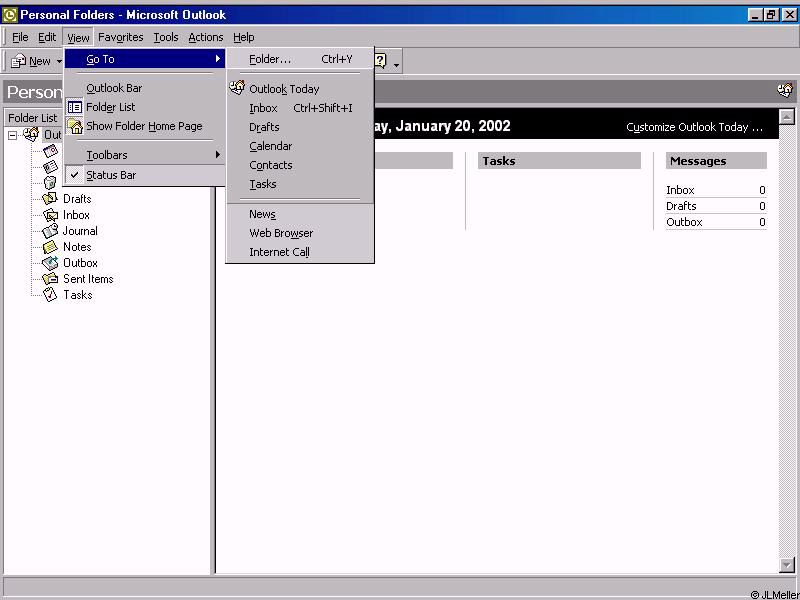Click the Outlook Today icon in the folder tree
This screenshot has height=600, width=800.
click(x=31, y=135)
